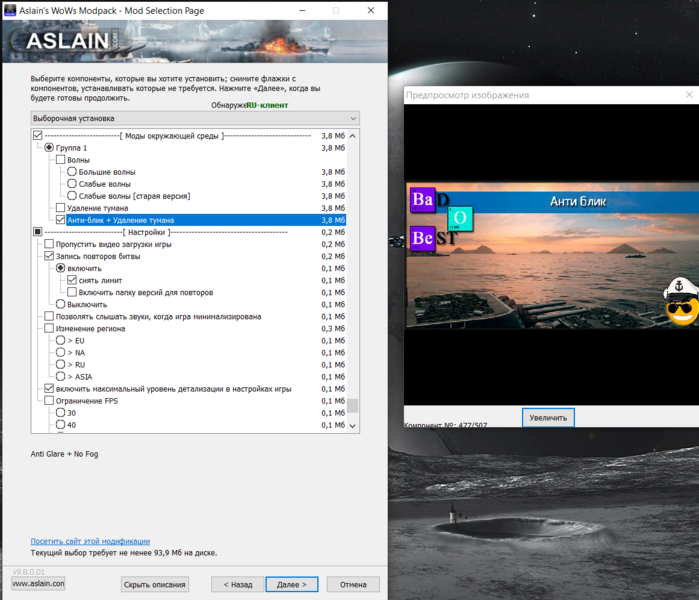Click Скрыть описания button
The height and width of the screenshot is (600, 699).
[x=155, y=584]
